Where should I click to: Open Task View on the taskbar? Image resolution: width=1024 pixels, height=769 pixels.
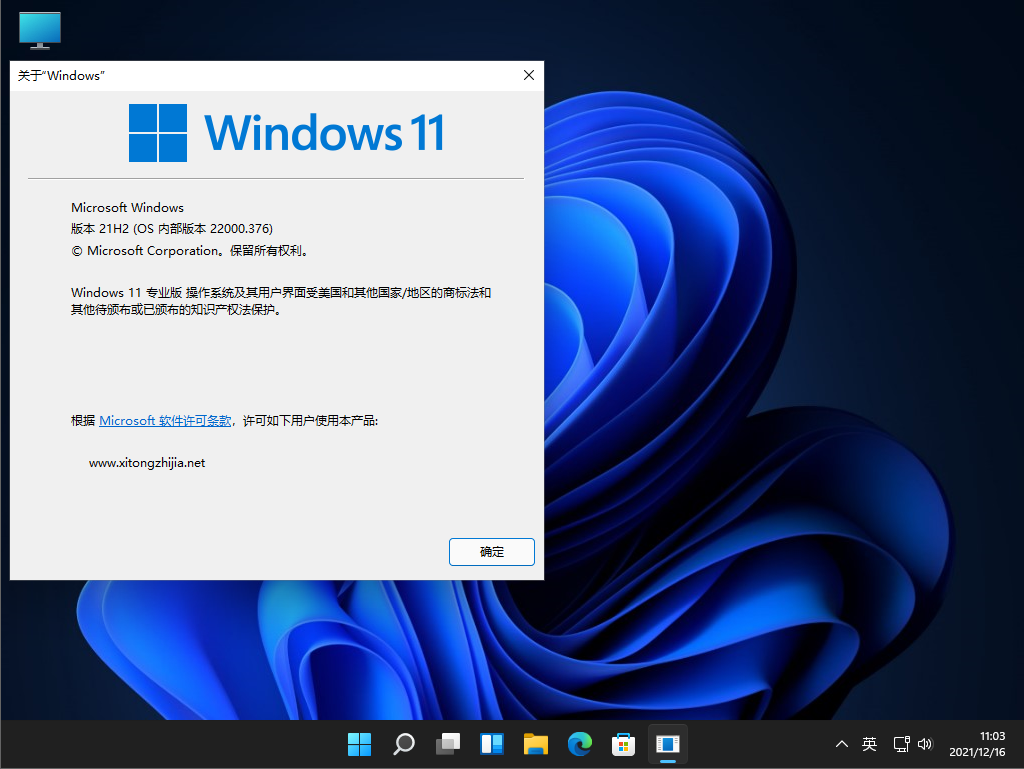(447, 744)
